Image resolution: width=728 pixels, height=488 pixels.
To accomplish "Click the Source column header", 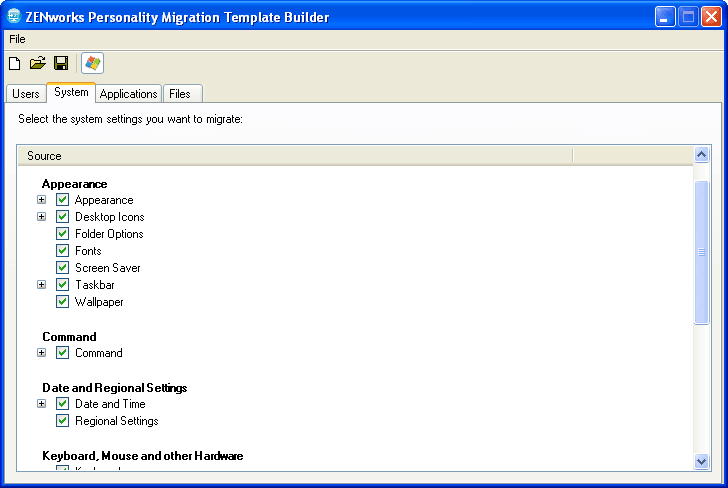I will click(295, 156).
